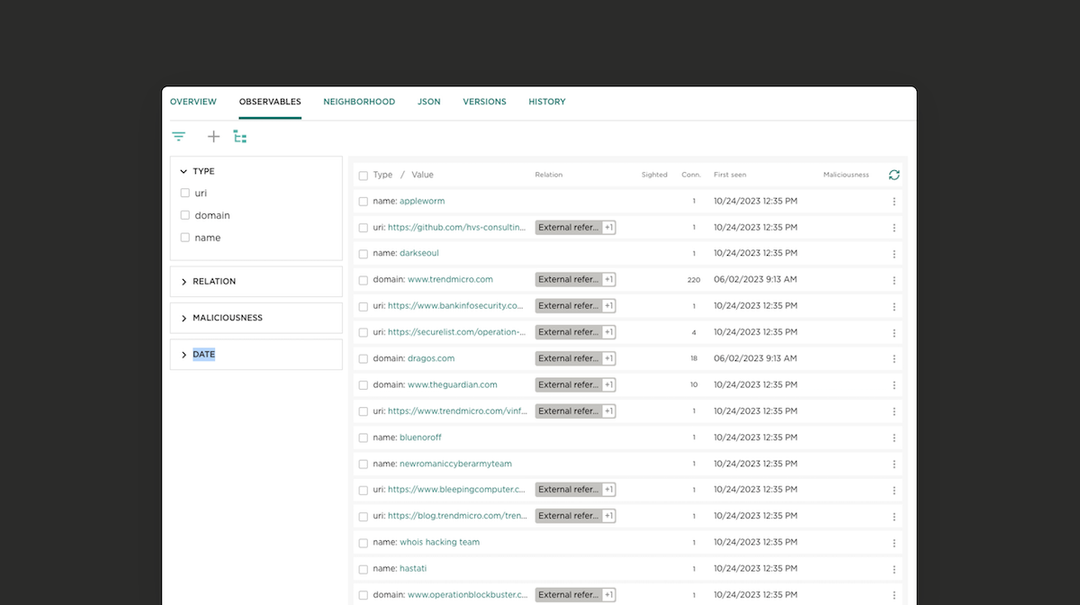Select all rows with the header checkbox

click(x=363, y=174)
